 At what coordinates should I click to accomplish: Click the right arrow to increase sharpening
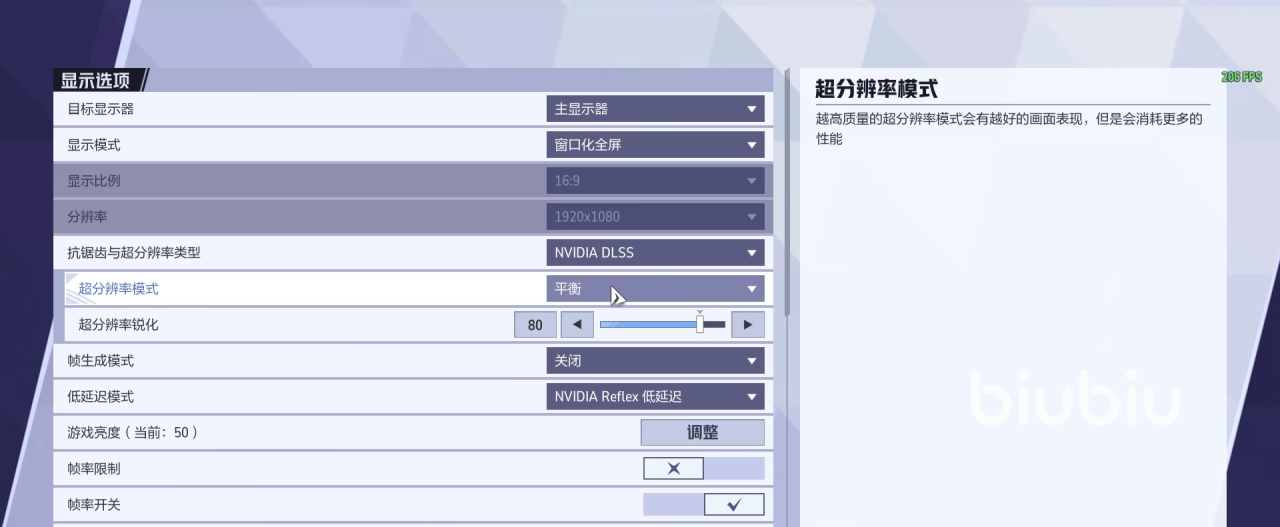point(748,325)
